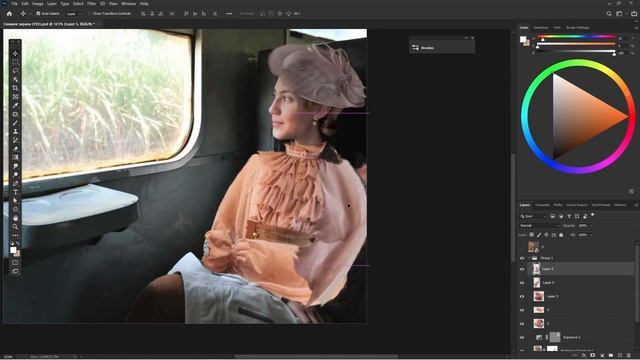This screenshot has height=360, width=640.
Task: Select the Eraser tool
Action: (x=15, y=149)
